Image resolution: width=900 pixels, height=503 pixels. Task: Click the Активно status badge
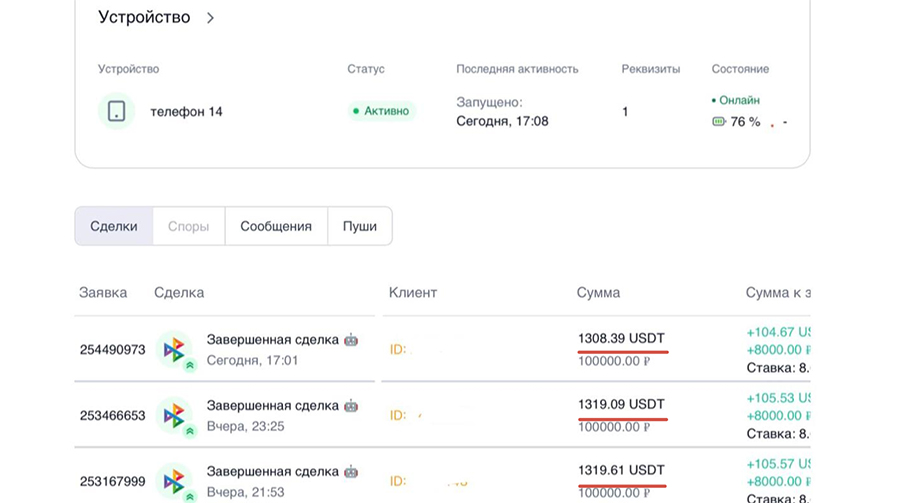[382, 111]
